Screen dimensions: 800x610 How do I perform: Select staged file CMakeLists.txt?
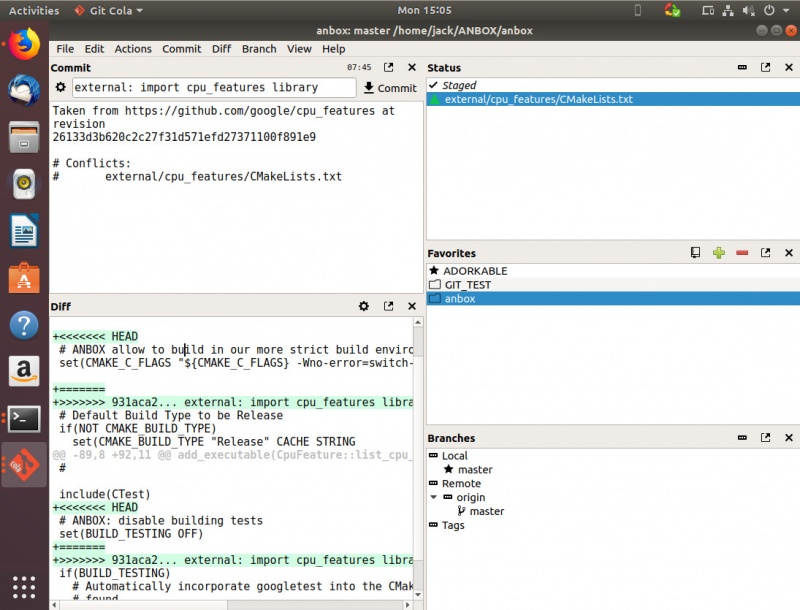538,100
